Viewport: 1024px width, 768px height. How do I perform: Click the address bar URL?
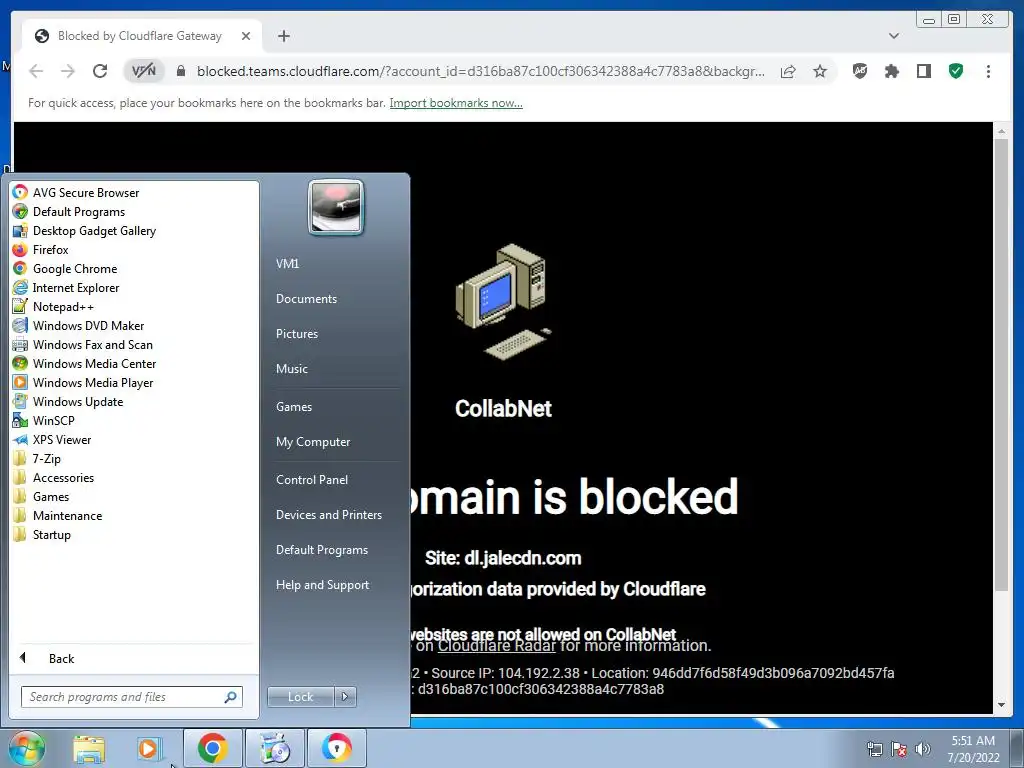[481, 71]
